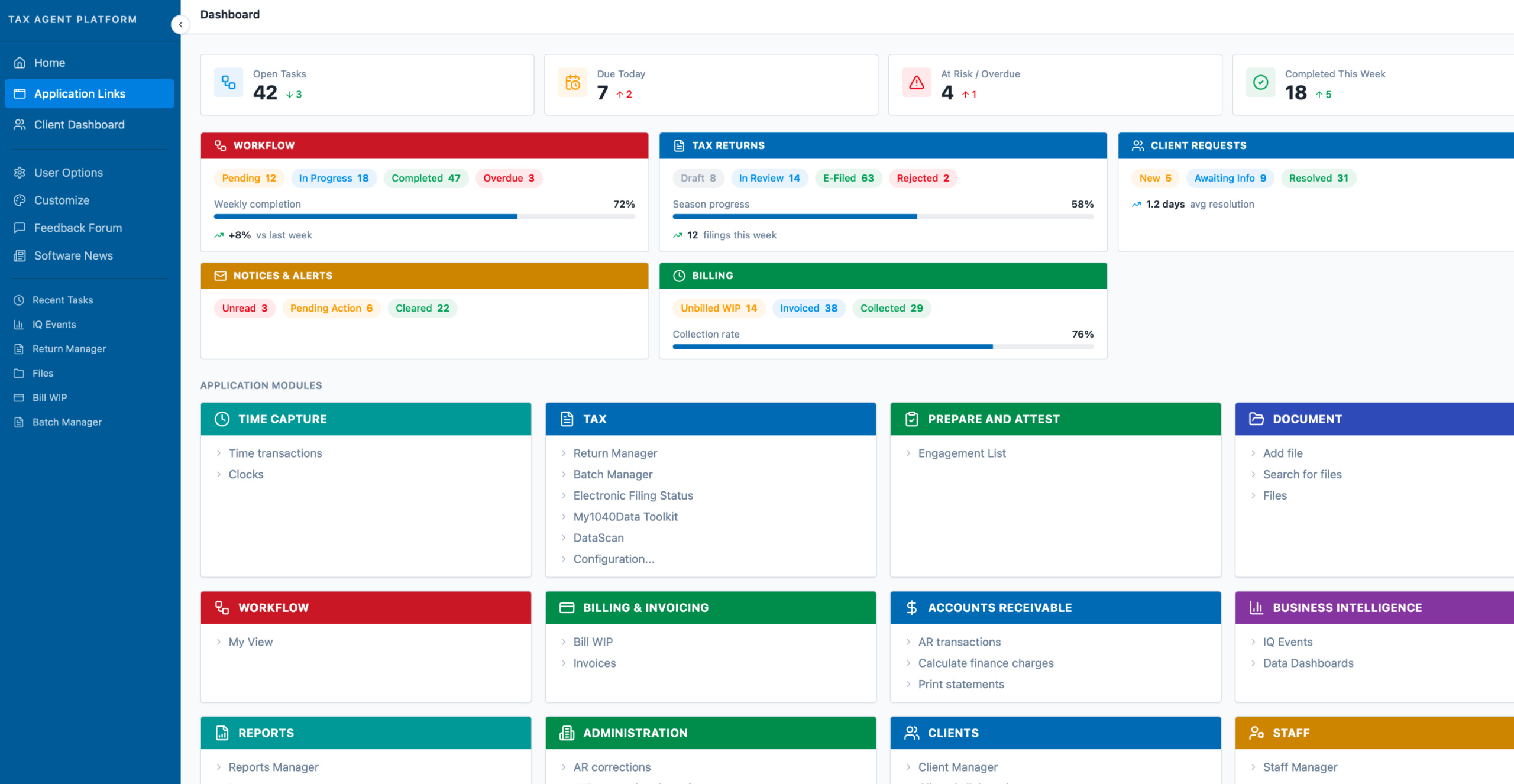Viewport: 1514px width, 784px height.
Task: Click the Overdue 3 workflow badge
Action: pyautogui.click(x=509, y=178)
